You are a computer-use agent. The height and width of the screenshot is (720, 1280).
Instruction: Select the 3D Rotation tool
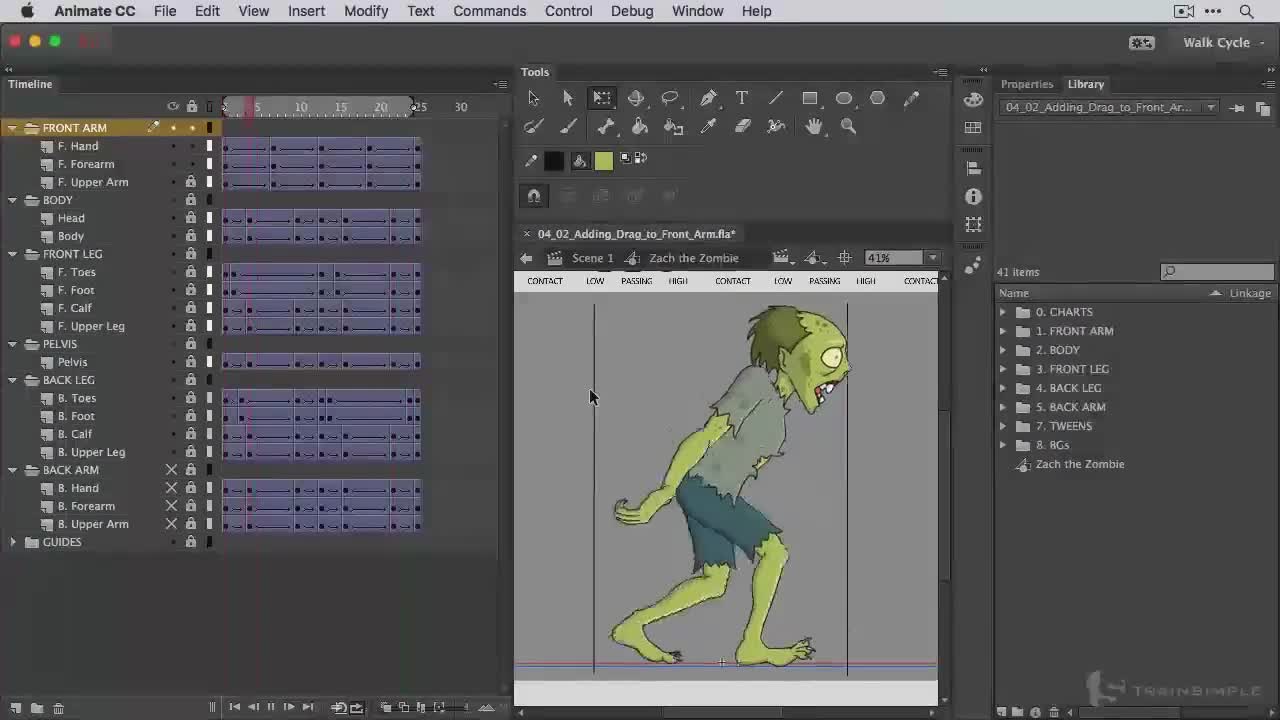[635, 98]
